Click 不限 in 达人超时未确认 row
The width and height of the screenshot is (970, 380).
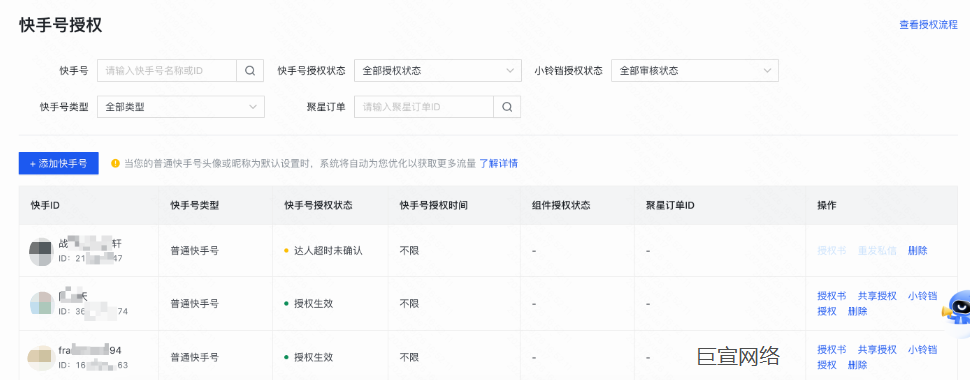click(x=410, y=251)
